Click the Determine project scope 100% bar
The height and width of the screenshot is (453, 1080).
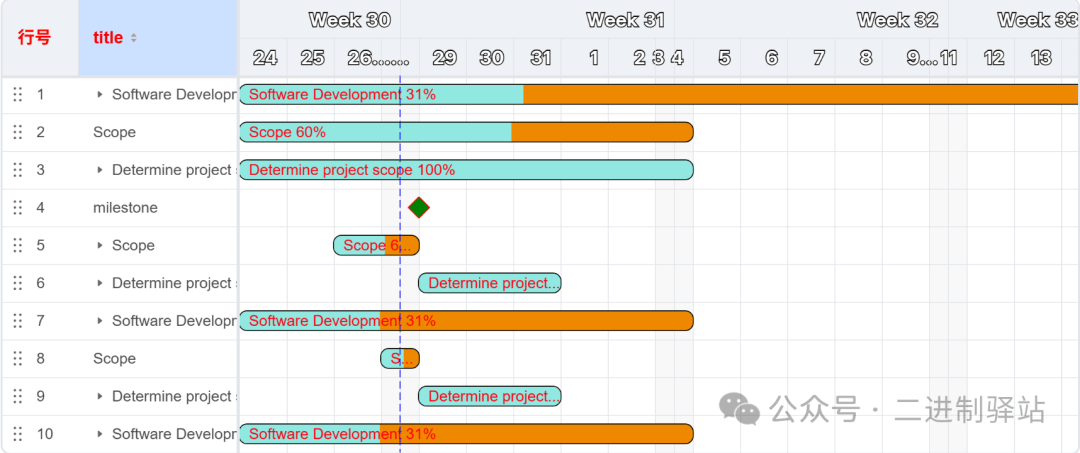click(465, 170)
